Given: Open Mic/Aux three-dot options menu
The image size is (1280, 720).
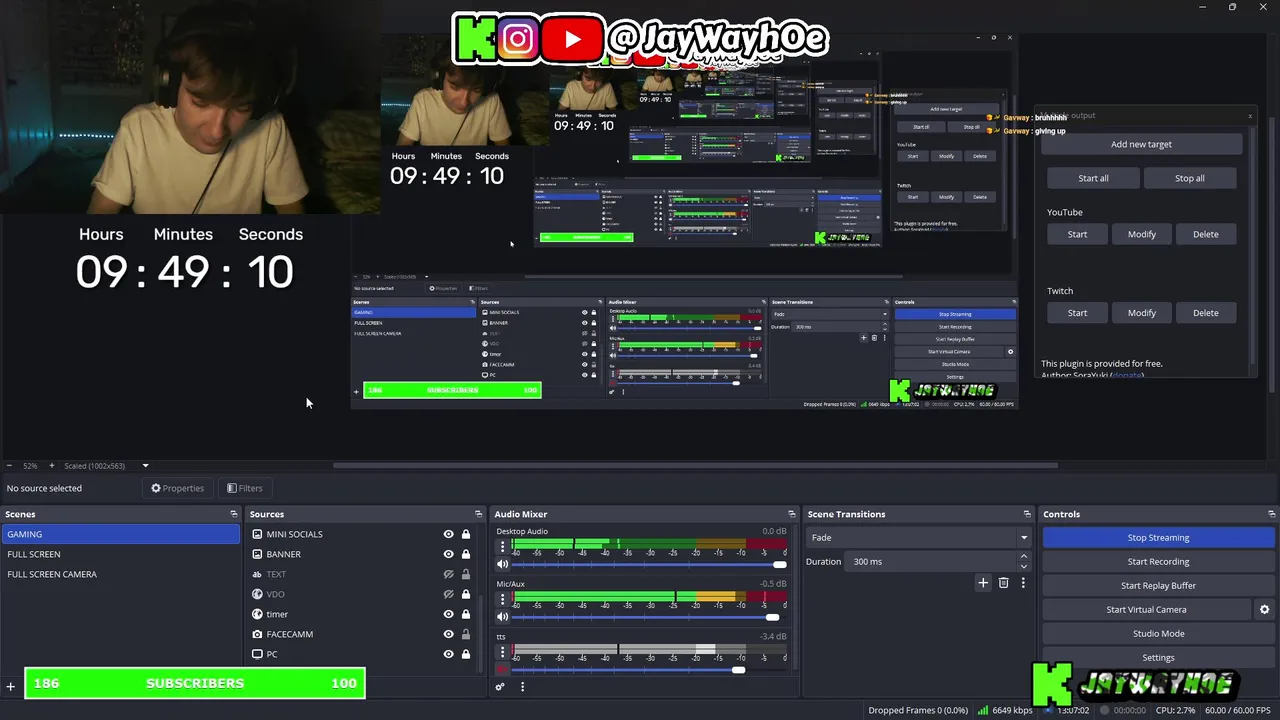Looking at the screenshot, I should coord(503,599).
